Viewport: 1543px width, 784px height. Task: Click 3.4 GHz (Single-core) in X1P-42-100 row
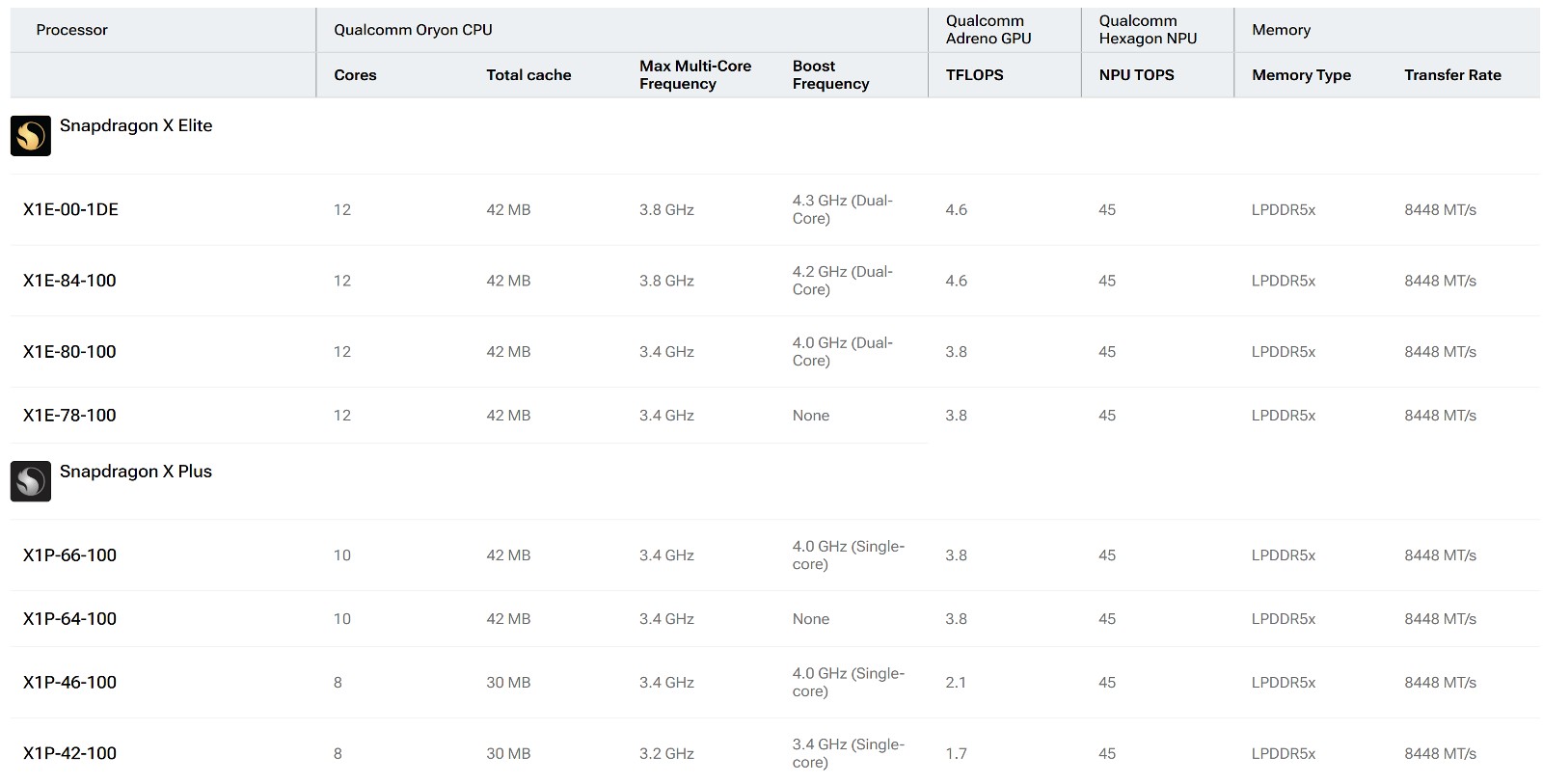tap(849, 754)
